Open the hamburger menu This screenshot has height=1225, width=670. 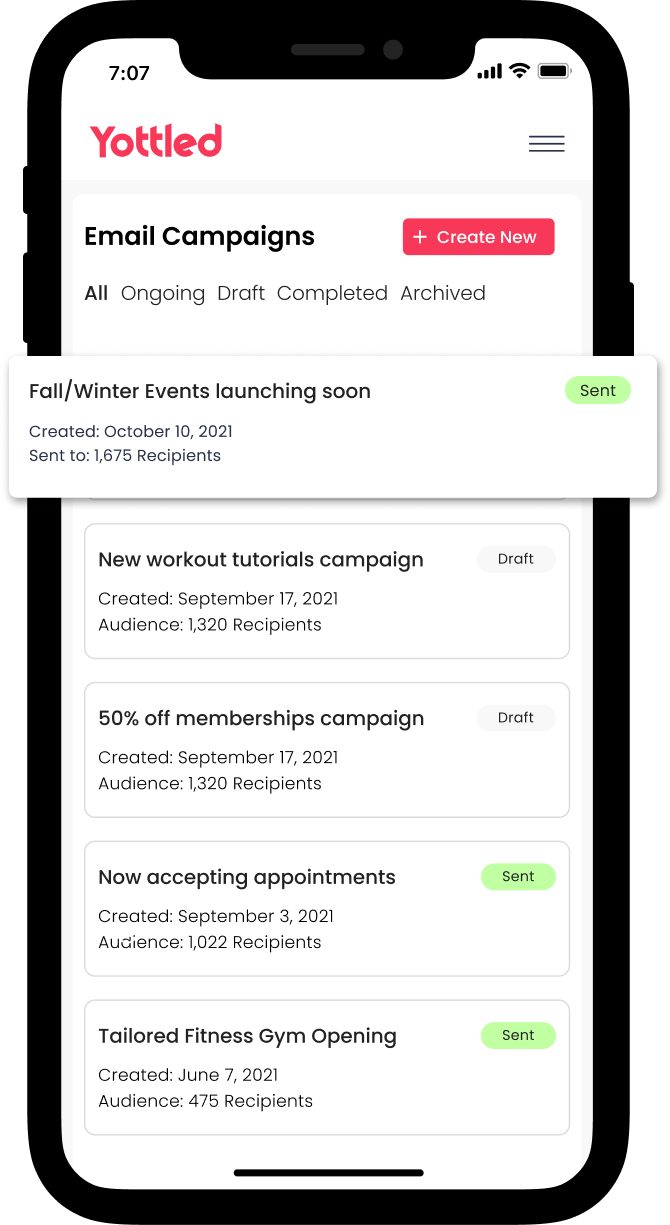pyautogui.click(x=546, y=143)
